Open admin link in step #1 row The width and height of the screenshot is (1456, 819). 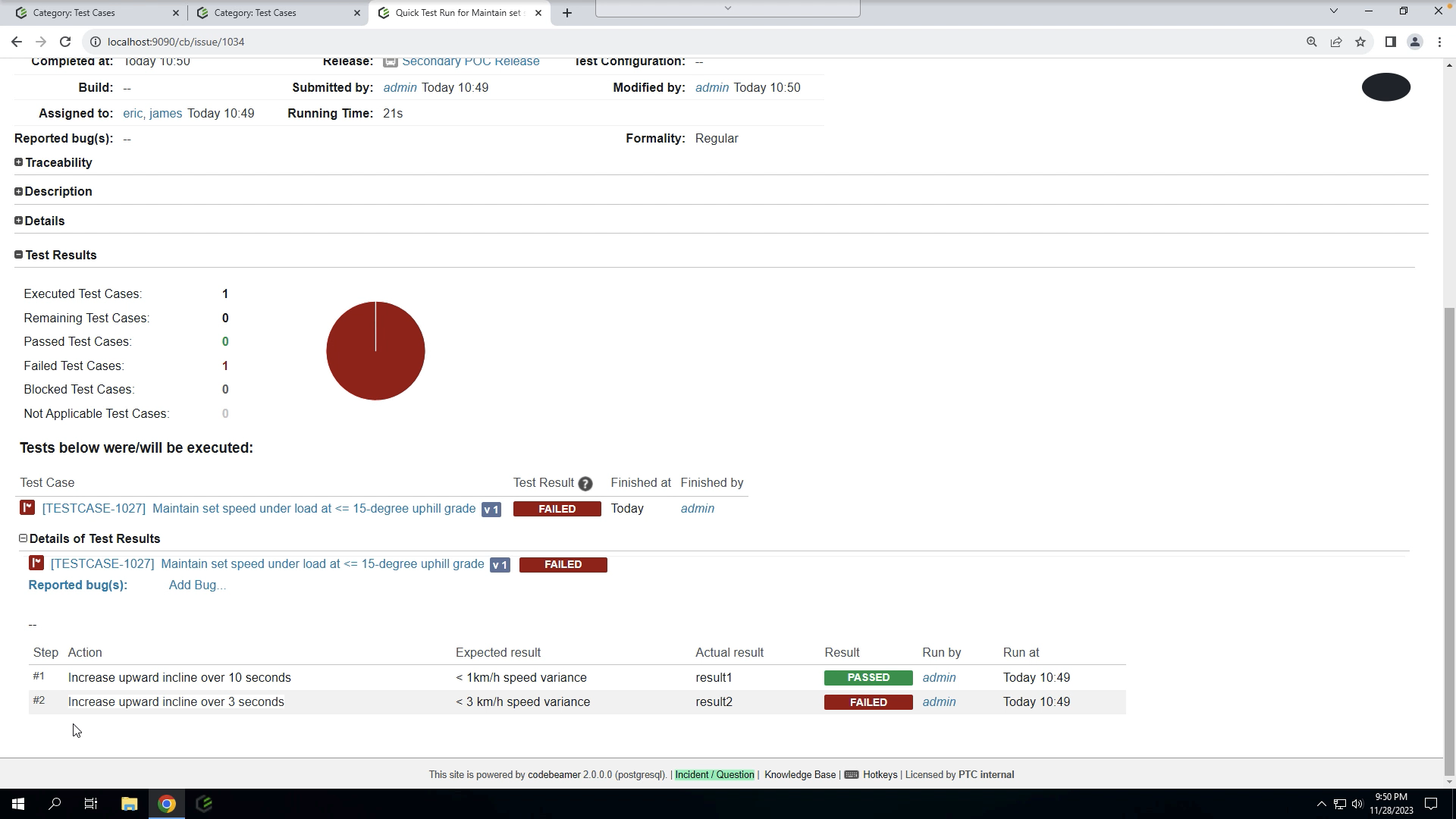pos(939,678)
